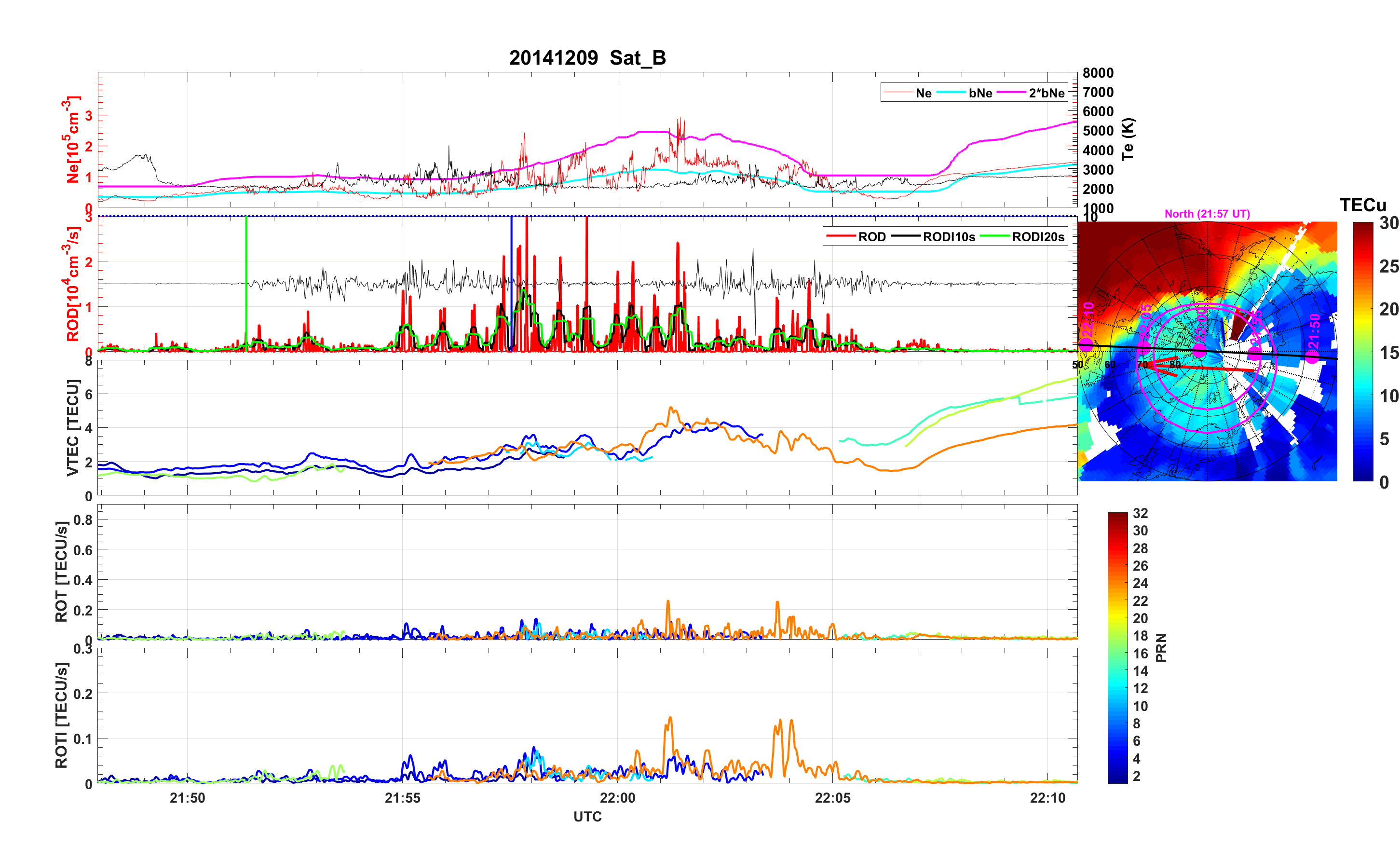Click the 22:05 tick label on UTC axis
The image size is (1400, 847).
tap(832, 798)
